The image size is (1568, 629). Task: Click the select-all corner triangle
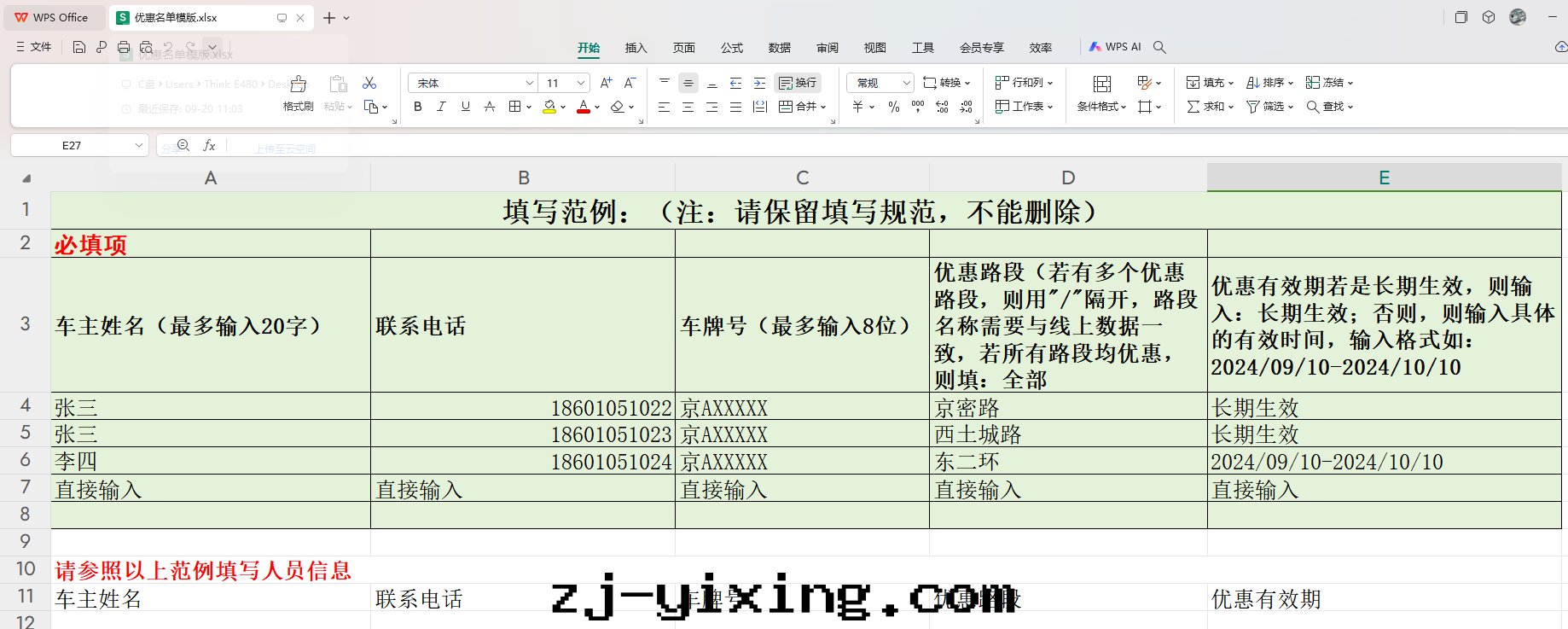26,178
